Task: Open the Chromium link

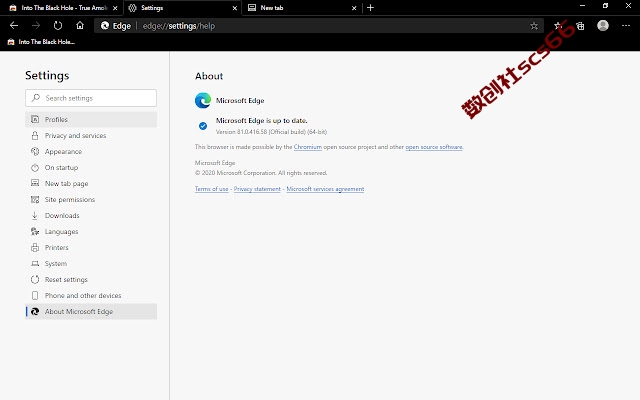Action: (308, 147)
